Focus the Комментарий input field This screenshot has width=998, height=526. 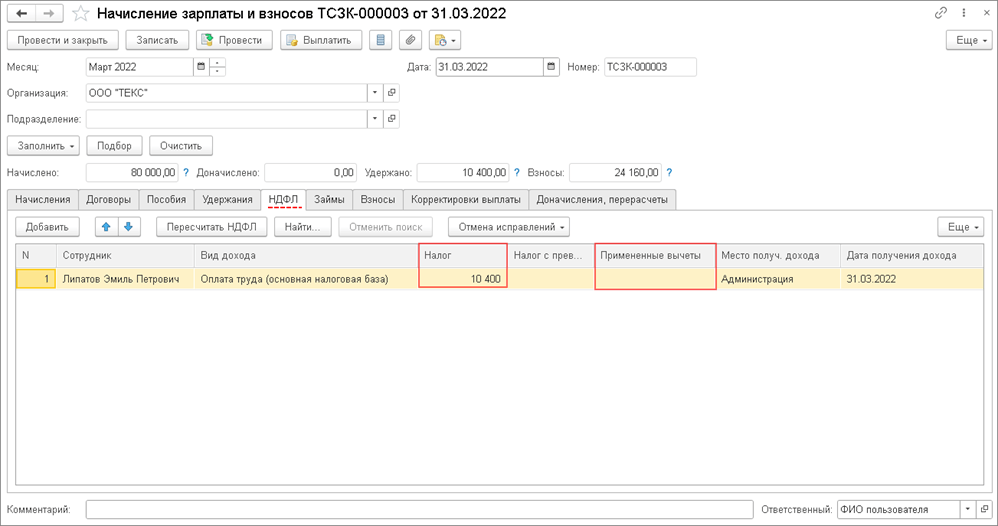click(419, 509)
